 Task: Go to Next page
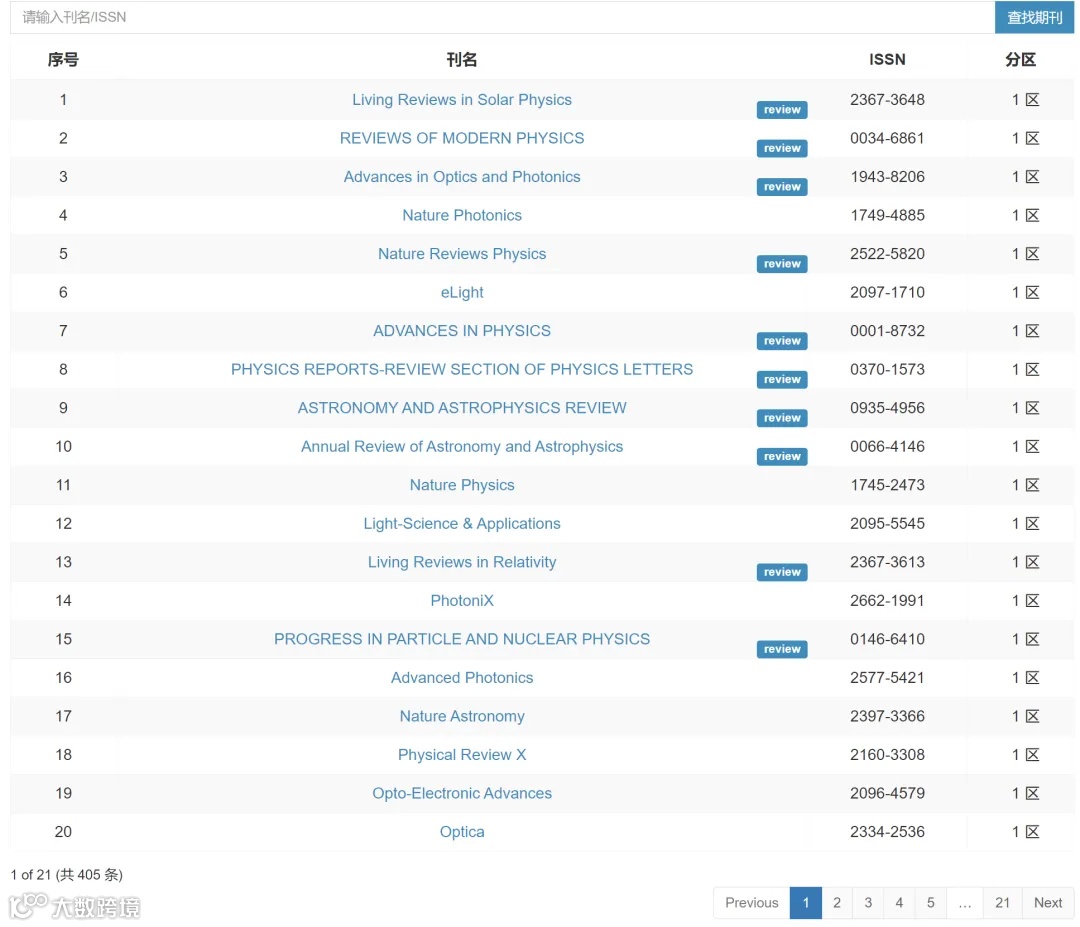click(1048, 903)
